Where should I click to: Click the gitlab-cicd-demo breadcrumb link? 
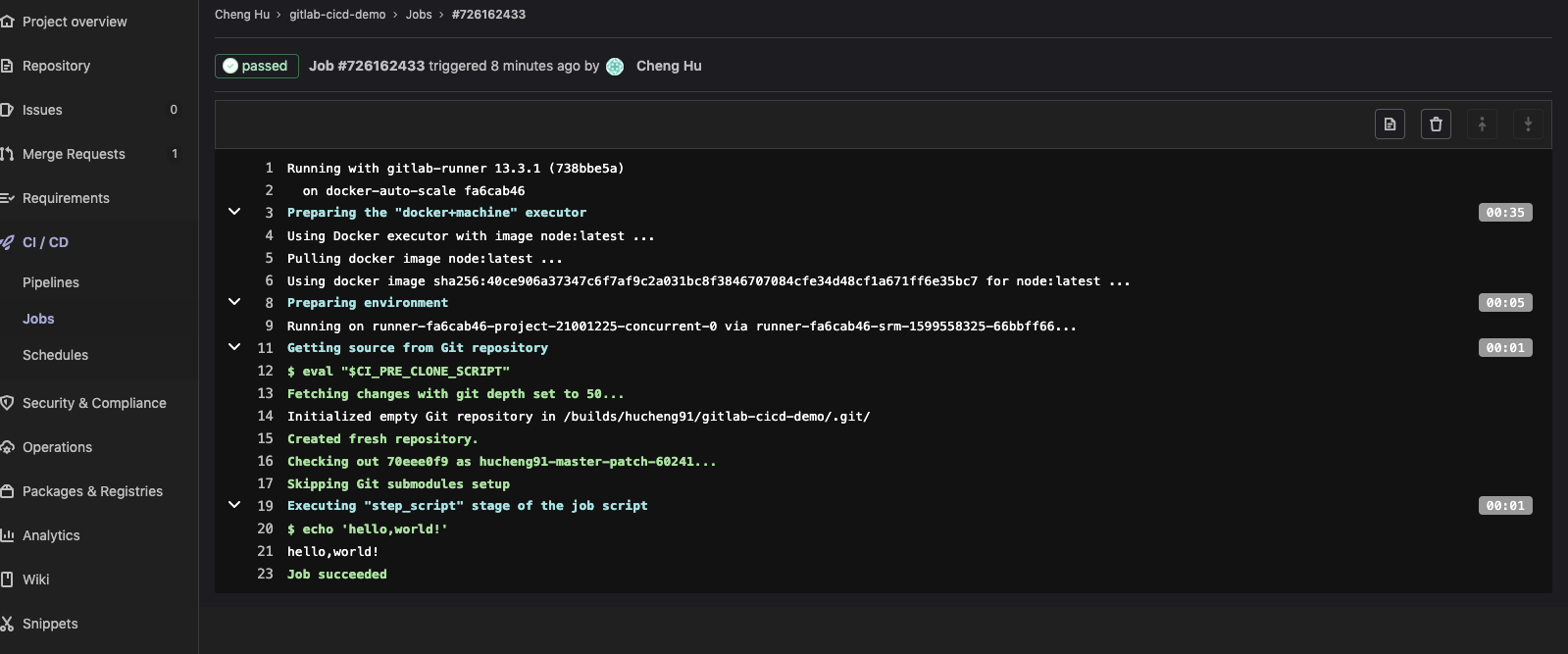click(337, 15)
